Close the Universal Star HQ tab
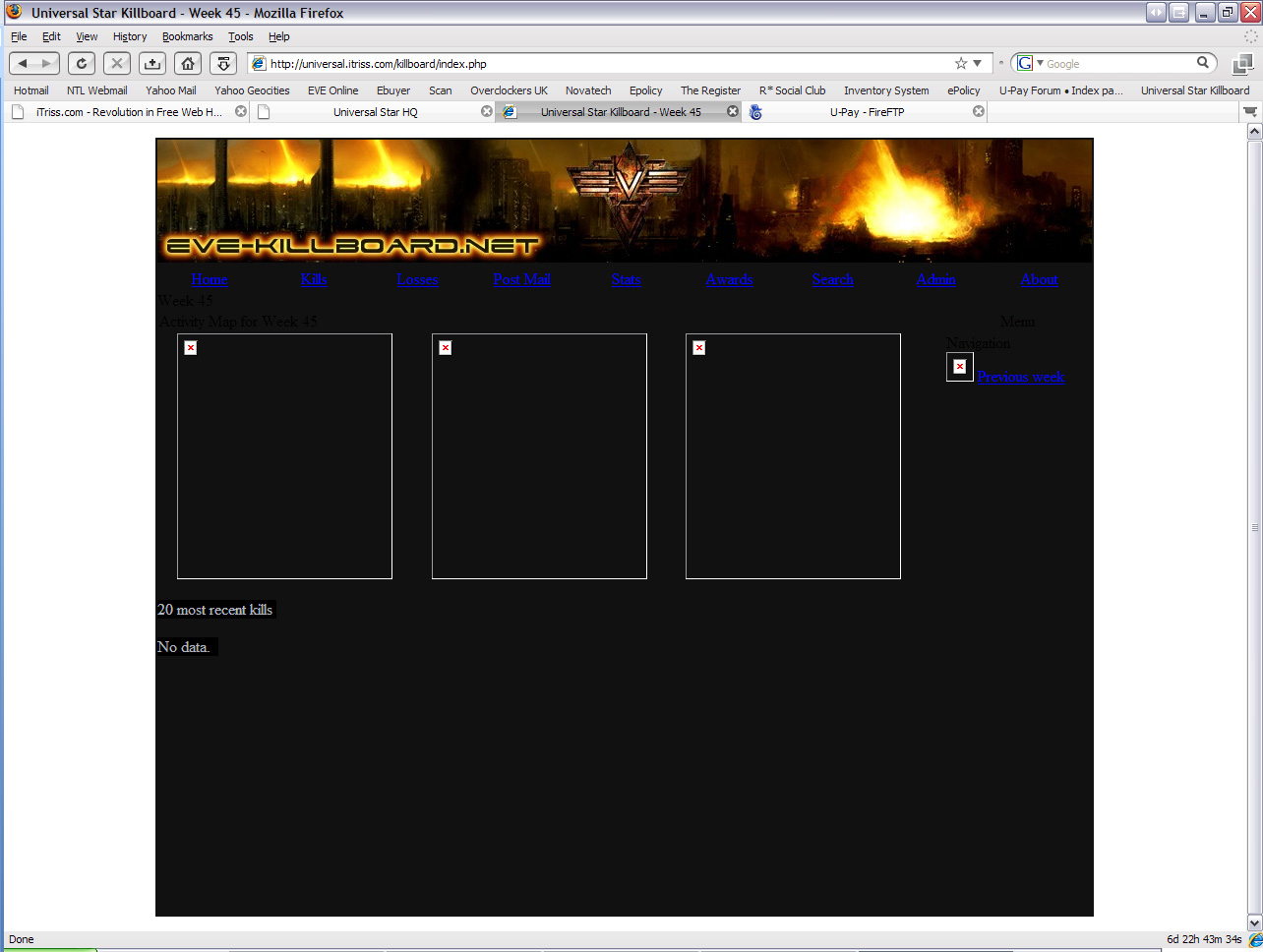The height and width of the screenshot is (952, 1263). click(x=487, y=111)
